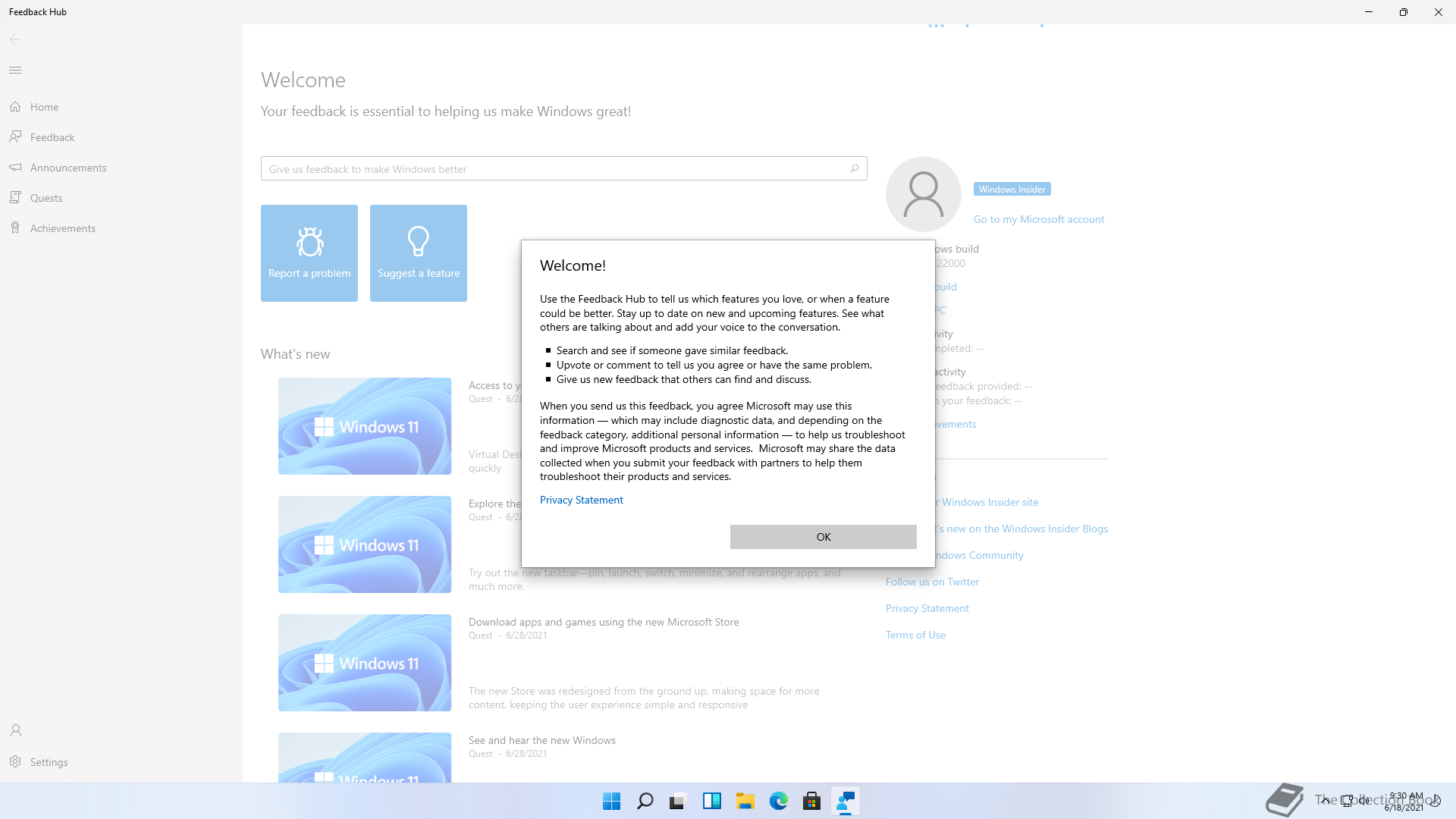
Task: Open the Windows Community link
Action: [x=979, y=555]
